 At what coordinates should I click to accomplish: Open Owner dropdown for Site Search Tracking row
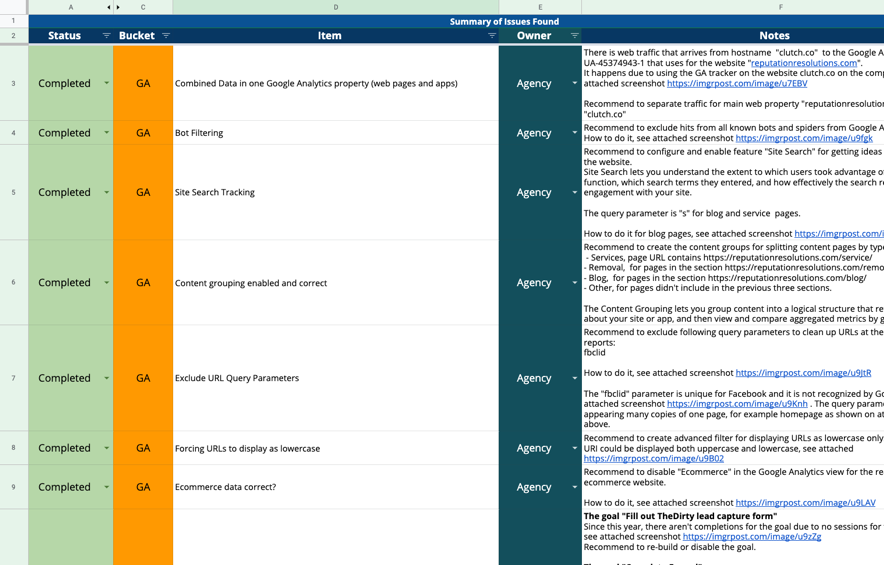(x=574, y=192)
